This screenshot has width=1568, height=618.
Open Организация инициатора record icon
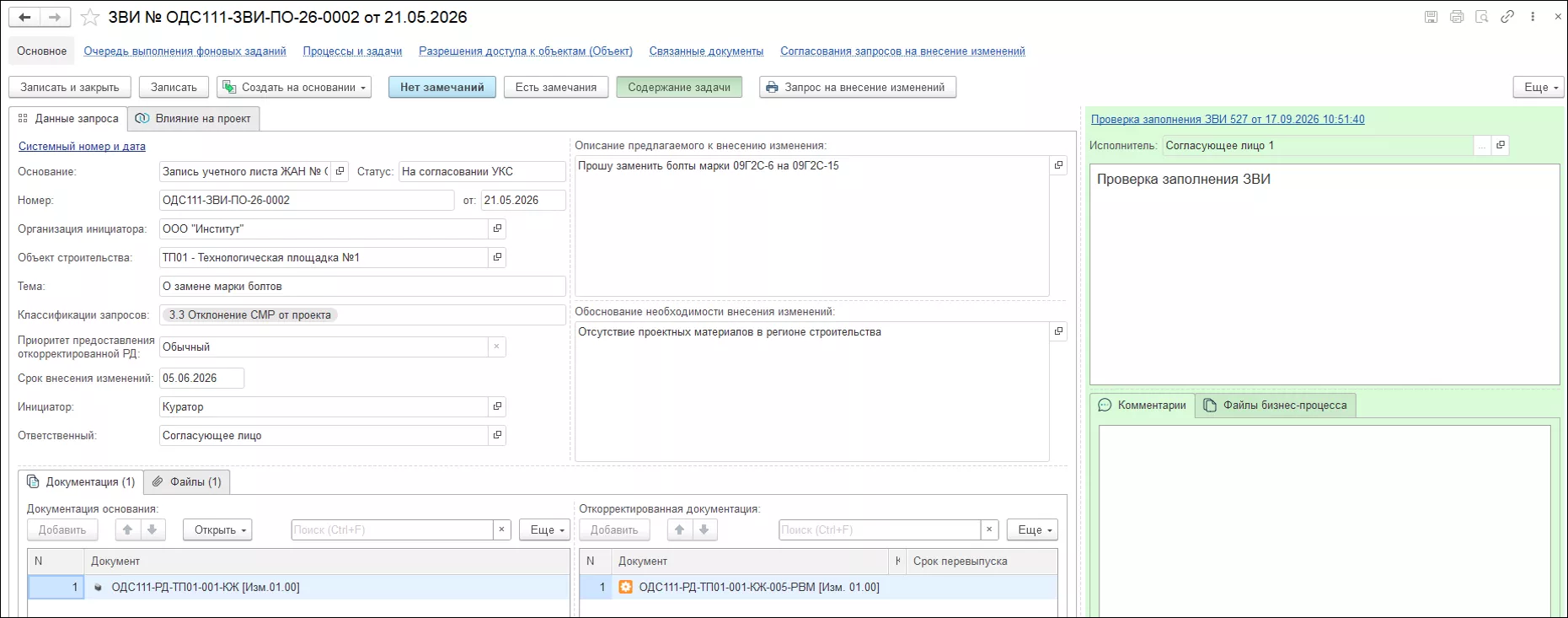pos(497,228)
